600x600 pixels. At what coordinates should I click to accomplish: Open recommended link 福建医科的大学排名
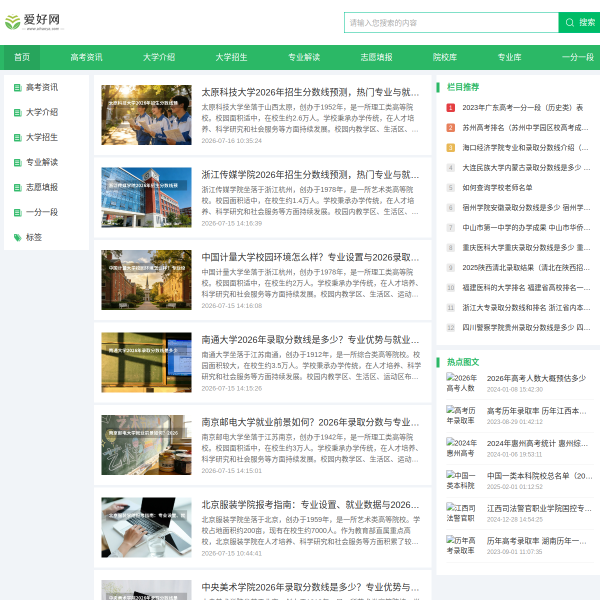pos(526,287)
